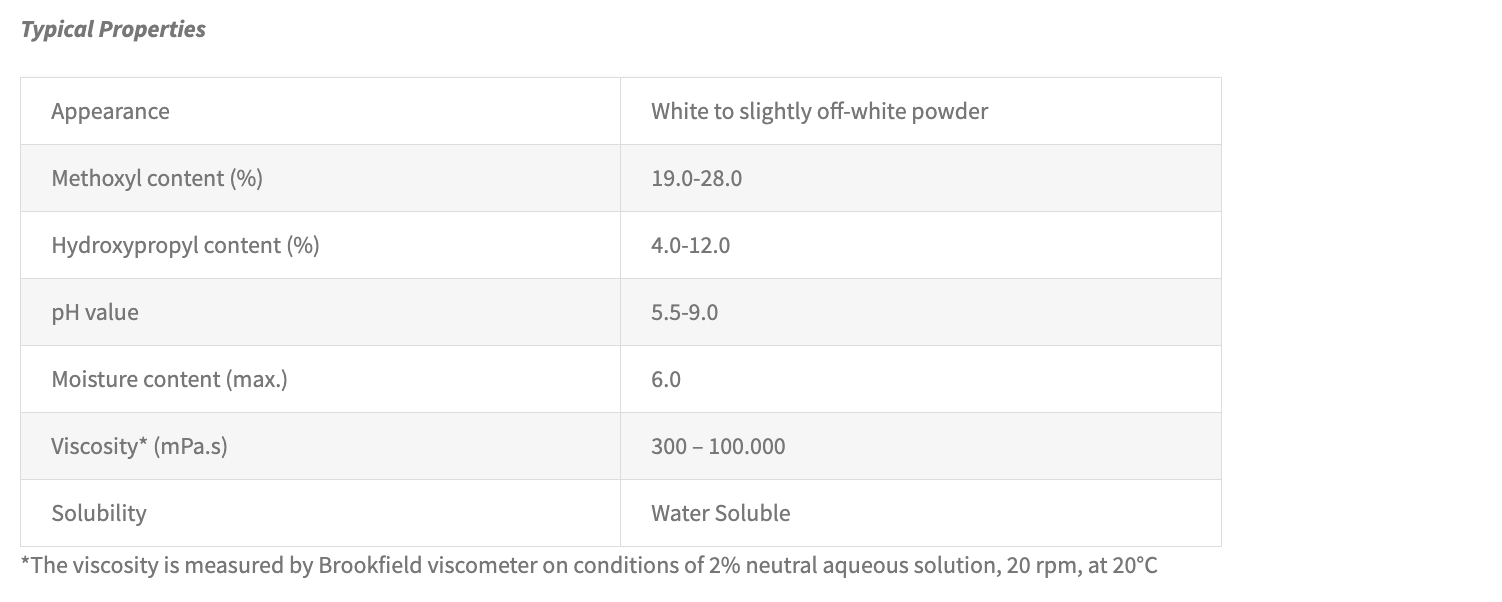Select the Methoxyl content (%) label
Viewport: 1502px width, 602px height.
[156, 178]
